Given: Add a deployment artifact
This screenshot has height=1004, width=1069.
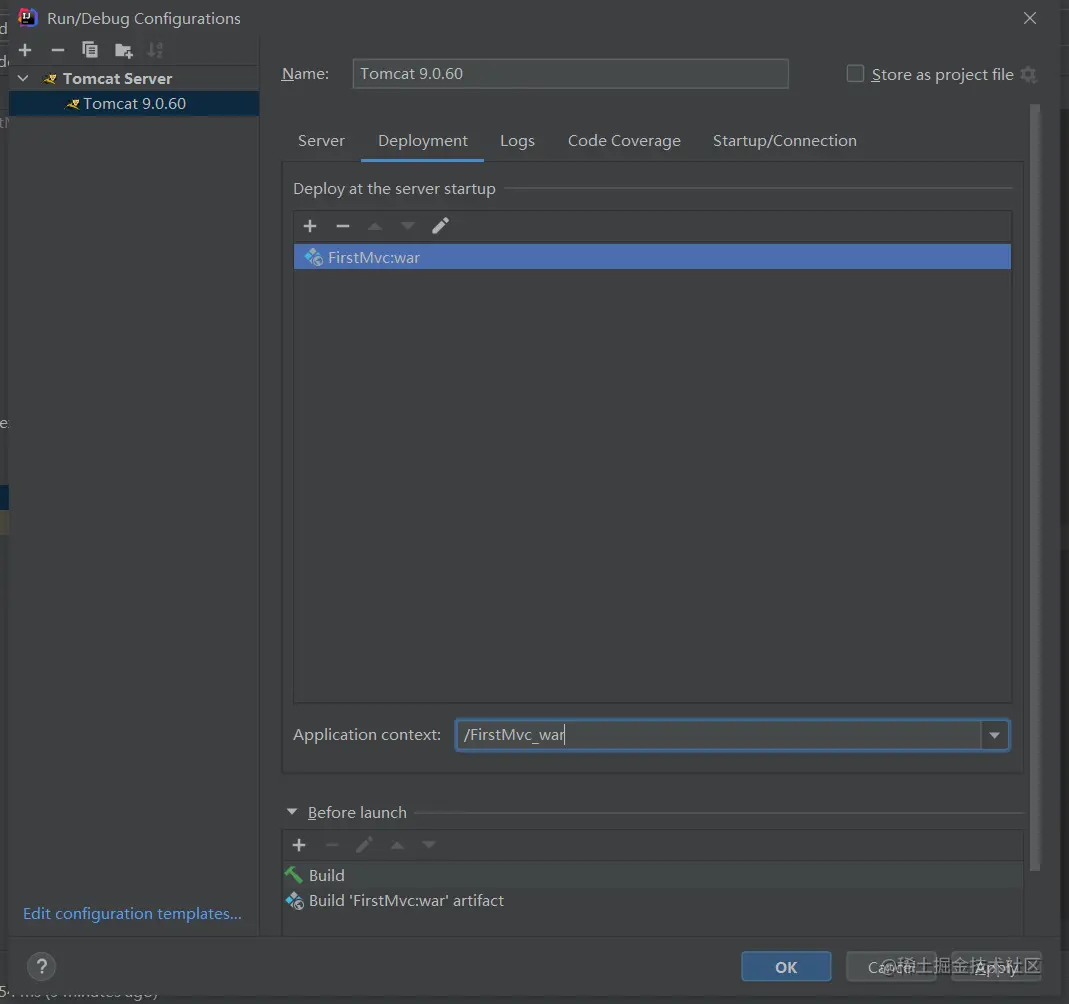Looking at the screenshot, I should tap(310, 226).
